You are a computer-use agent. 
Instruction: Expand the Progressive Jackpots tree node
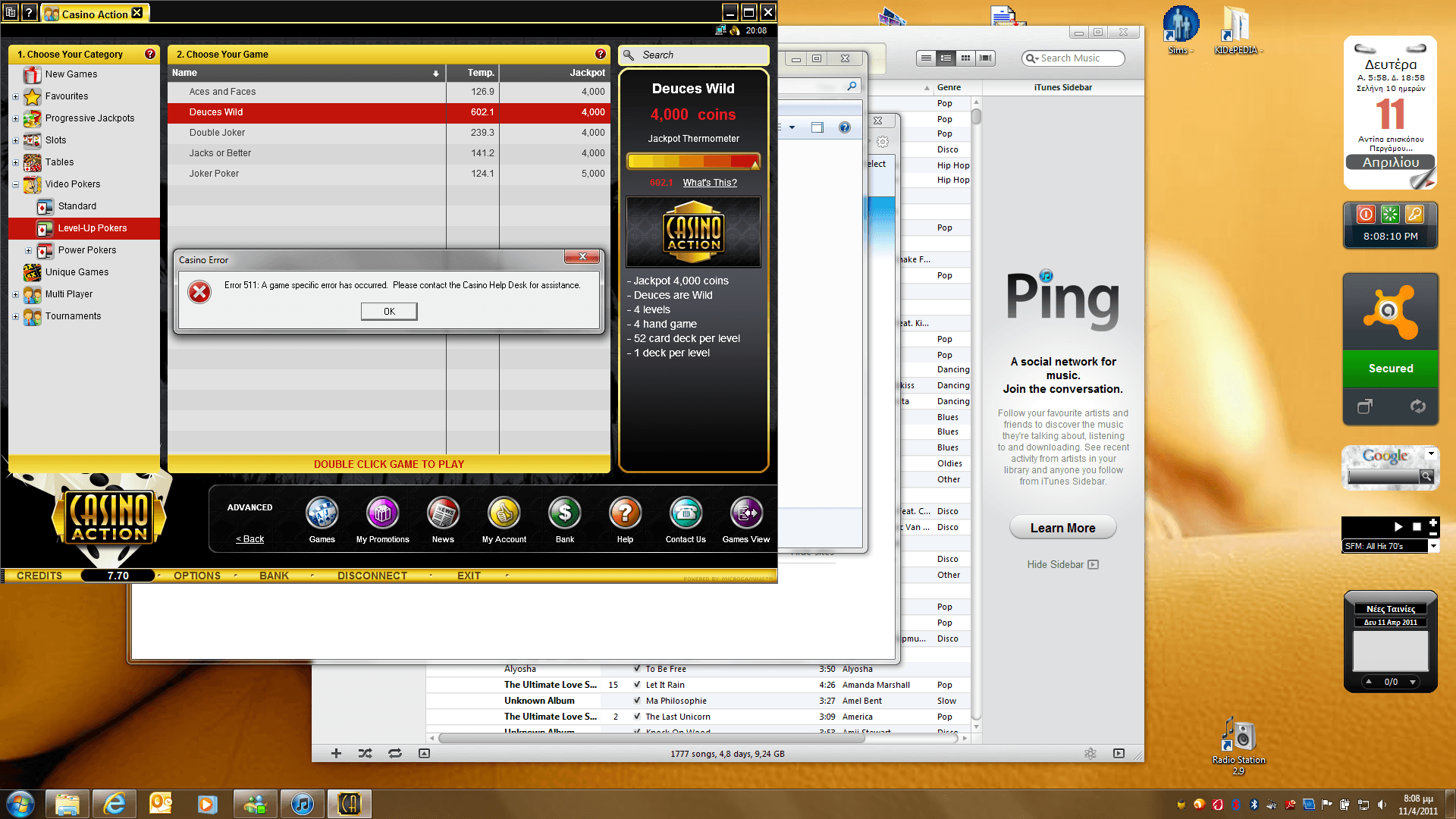15,118
